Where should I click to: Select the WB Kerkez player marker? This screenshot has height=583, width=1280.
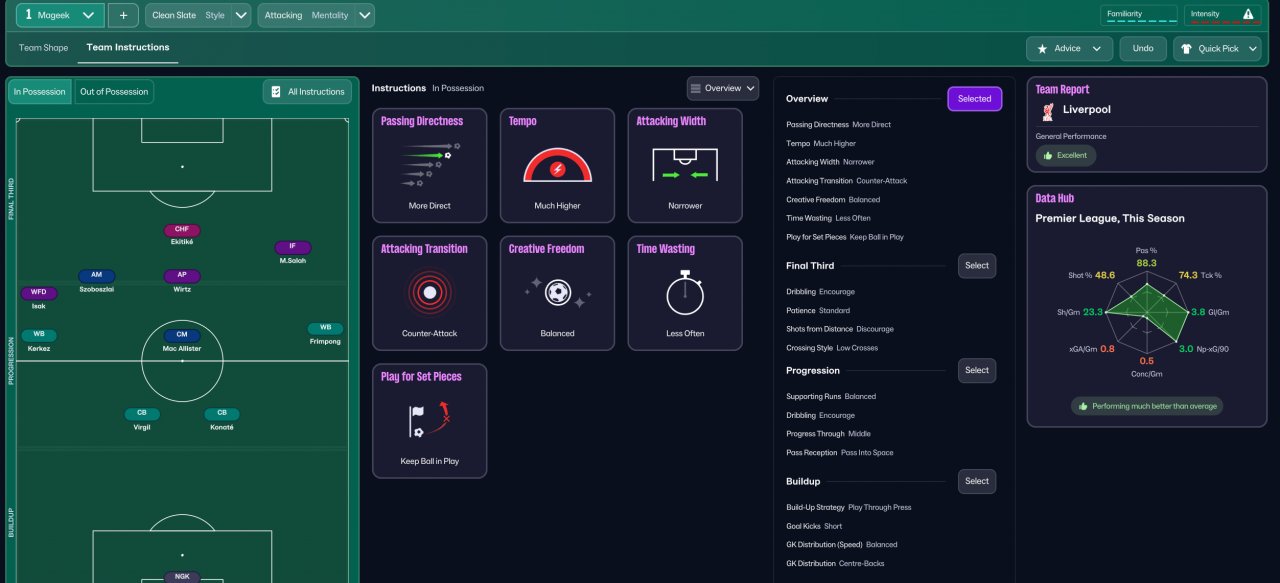tap(39, 340)
